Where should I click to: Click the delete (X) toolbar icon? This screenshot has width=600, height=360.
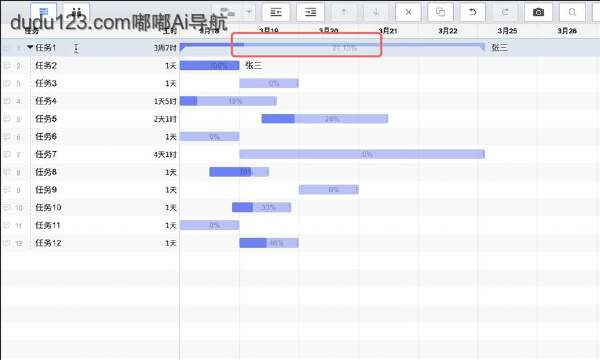coord(408,12)
